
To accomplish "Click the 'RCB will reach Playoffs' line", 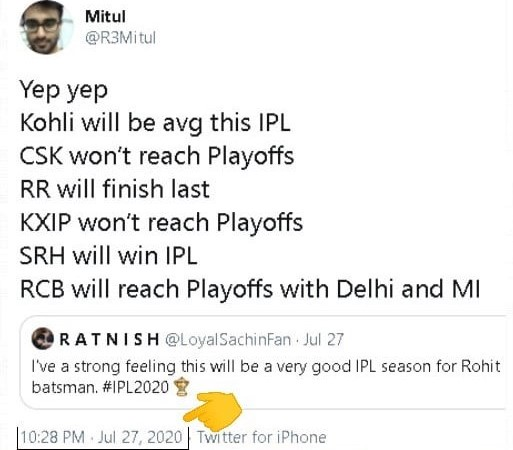I will pyautogui.click(x=250, y=289).
